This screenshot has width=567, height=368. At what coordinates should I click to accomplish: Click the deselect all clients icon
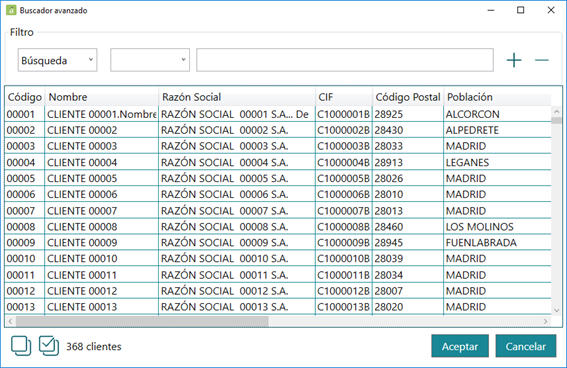(x=21, y=346)
